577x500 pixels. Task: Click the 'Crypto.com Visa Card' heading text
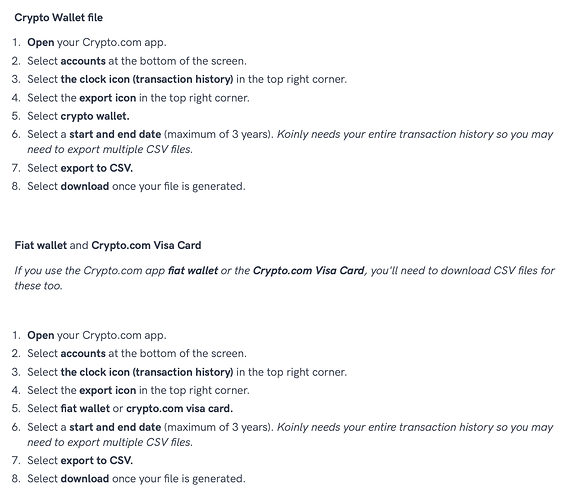click(x=146, y=245)
